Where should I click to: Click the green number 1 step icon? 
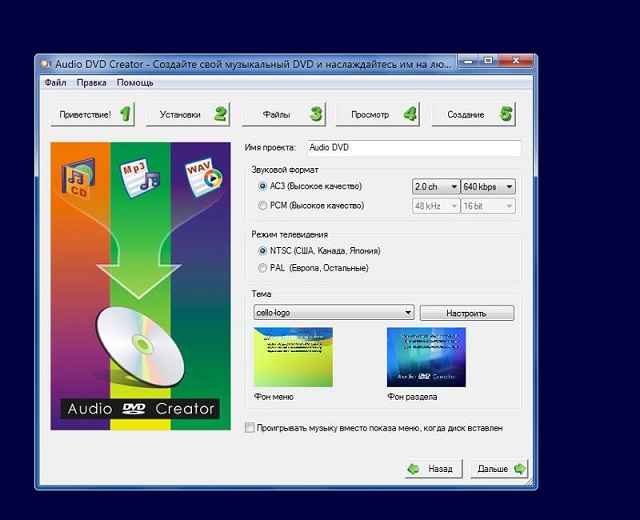pyautogui.click(x=126, y=114)
